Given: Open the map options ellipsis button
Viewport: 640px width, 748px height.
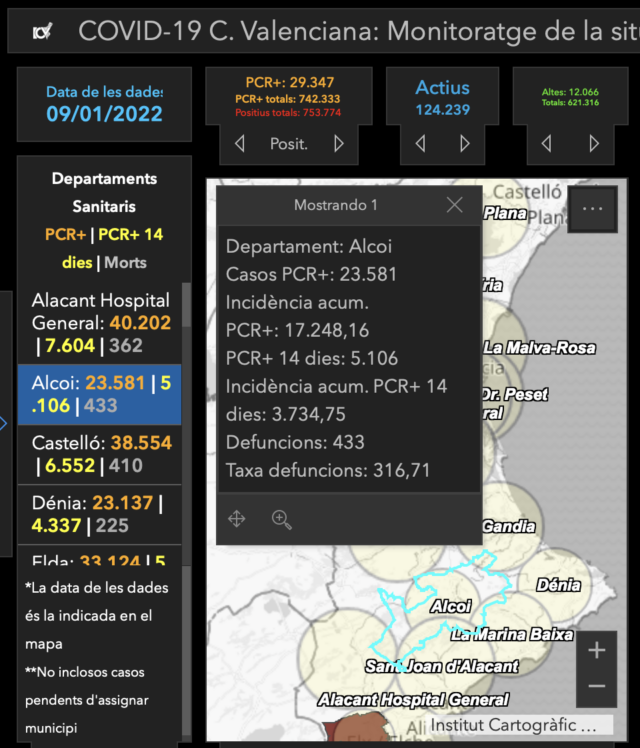Looking at the screenshot, I should point(592,209).
